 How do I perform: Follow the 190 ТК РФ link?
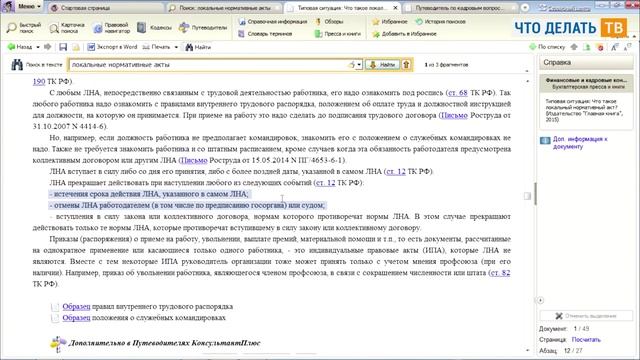pyautogui.click(x=39, y=81)
